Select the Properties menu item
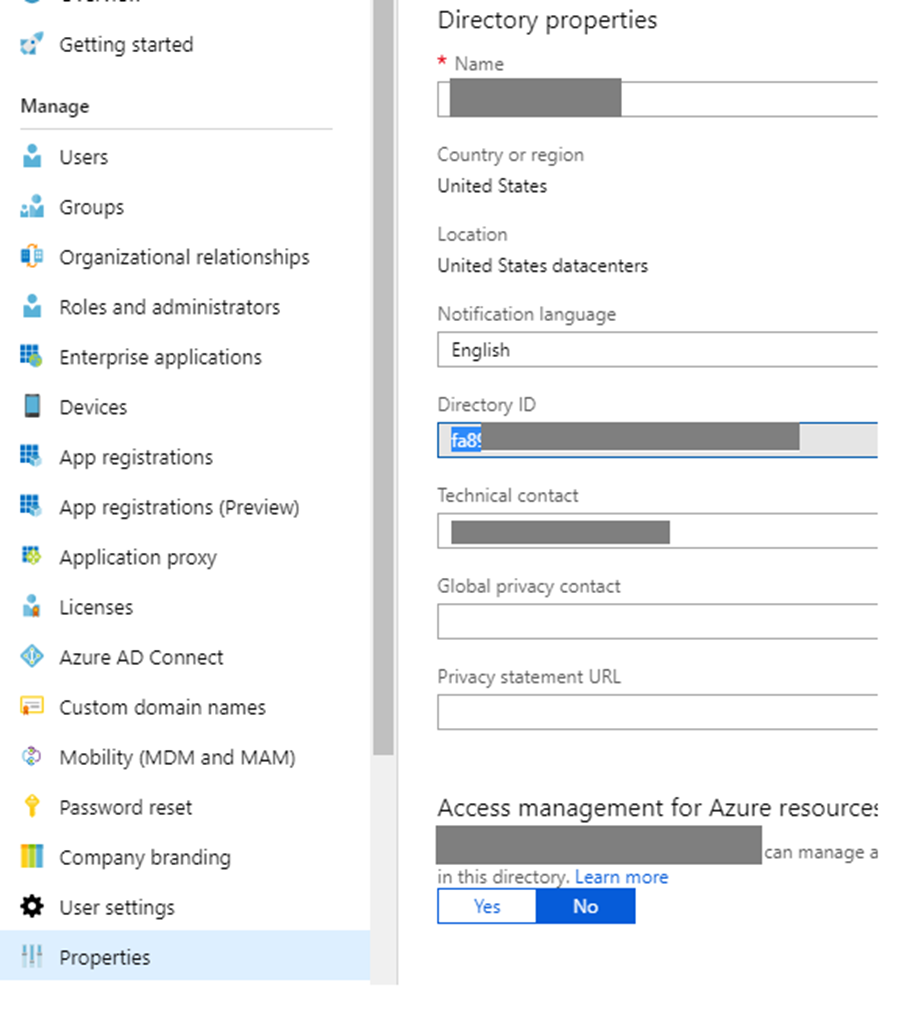The width and height of the screenshot is (898, 1024). point(185,956)
